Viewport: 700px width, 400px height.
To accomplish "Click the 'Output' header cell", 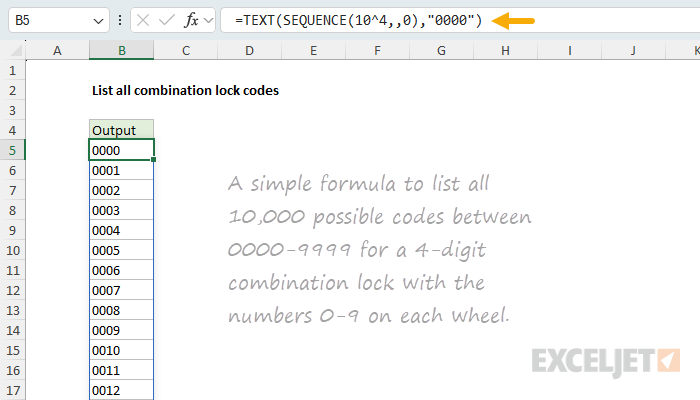I will pos(121,130).
